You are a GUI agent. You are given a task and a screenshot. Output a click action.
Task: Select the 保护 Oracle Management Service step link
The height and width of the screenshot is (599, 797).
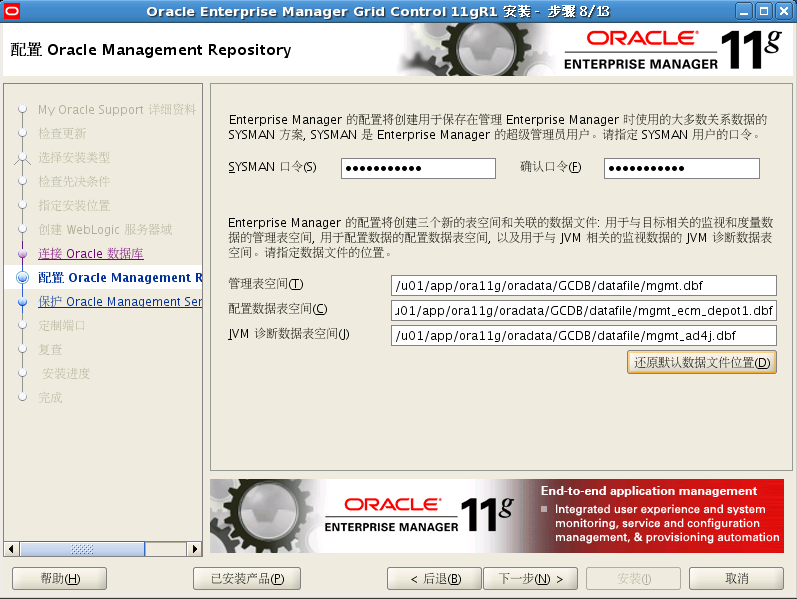tap(120, 302)
